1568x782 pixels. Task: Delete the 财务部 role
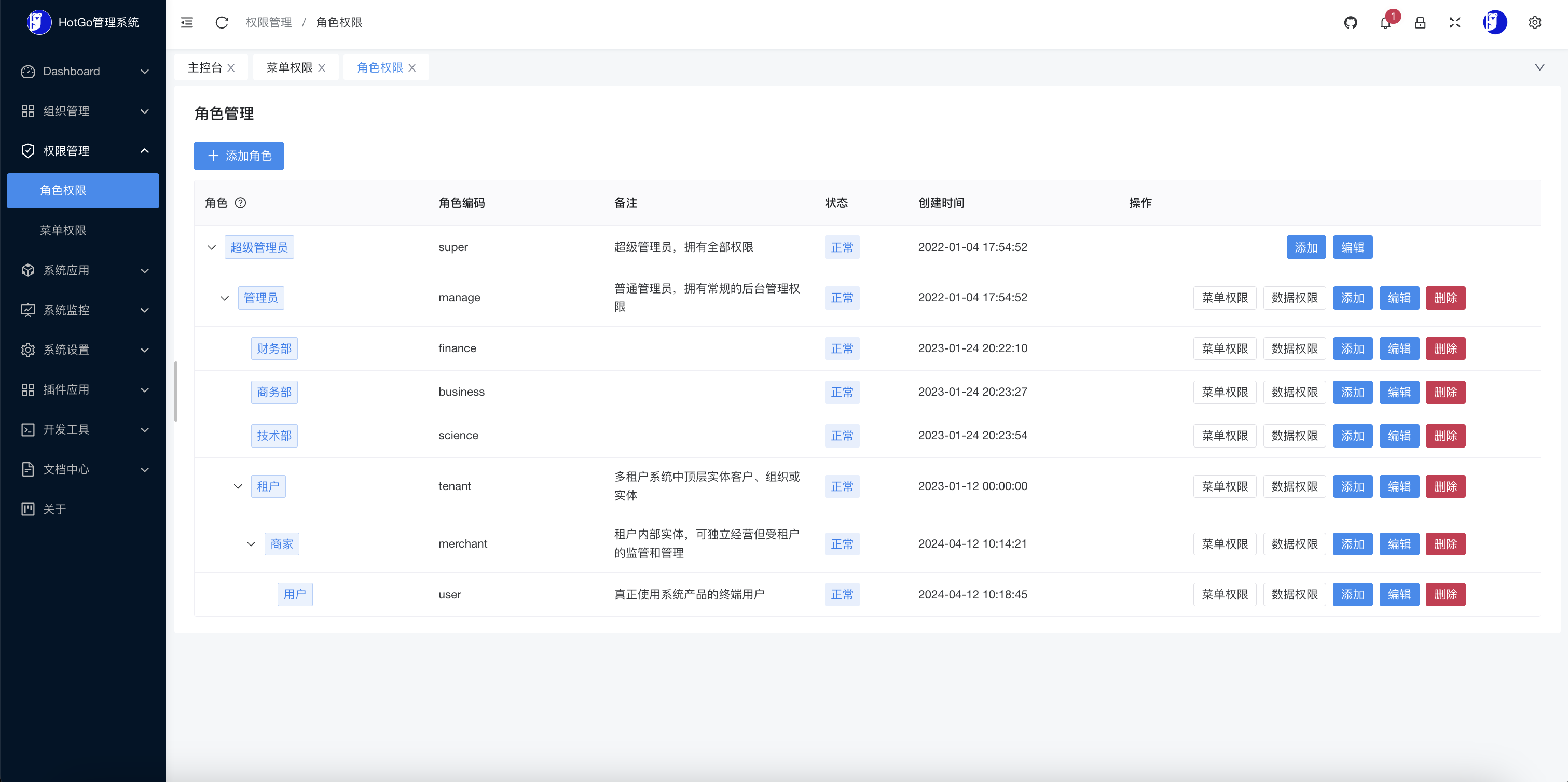[1445, 348]
